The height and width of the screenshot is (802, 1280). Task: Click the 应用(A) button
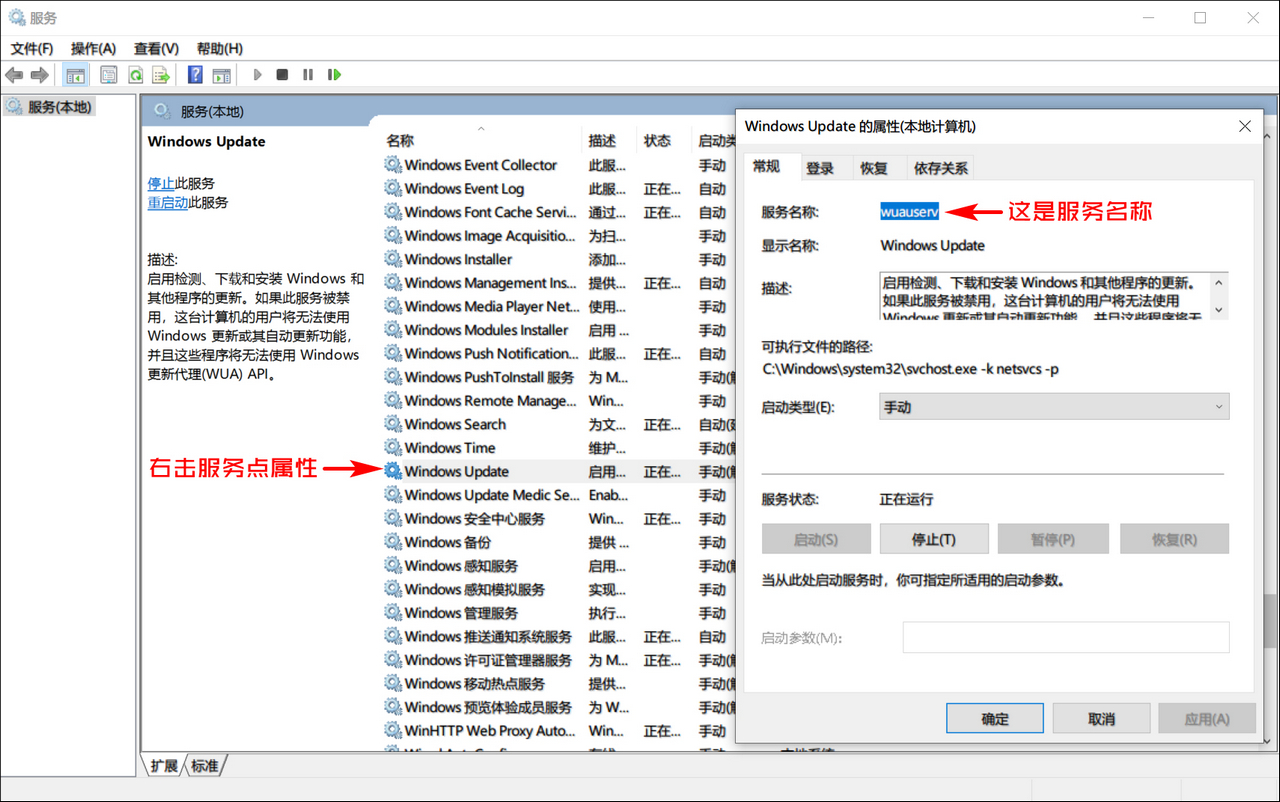(x=1206, y=719)
